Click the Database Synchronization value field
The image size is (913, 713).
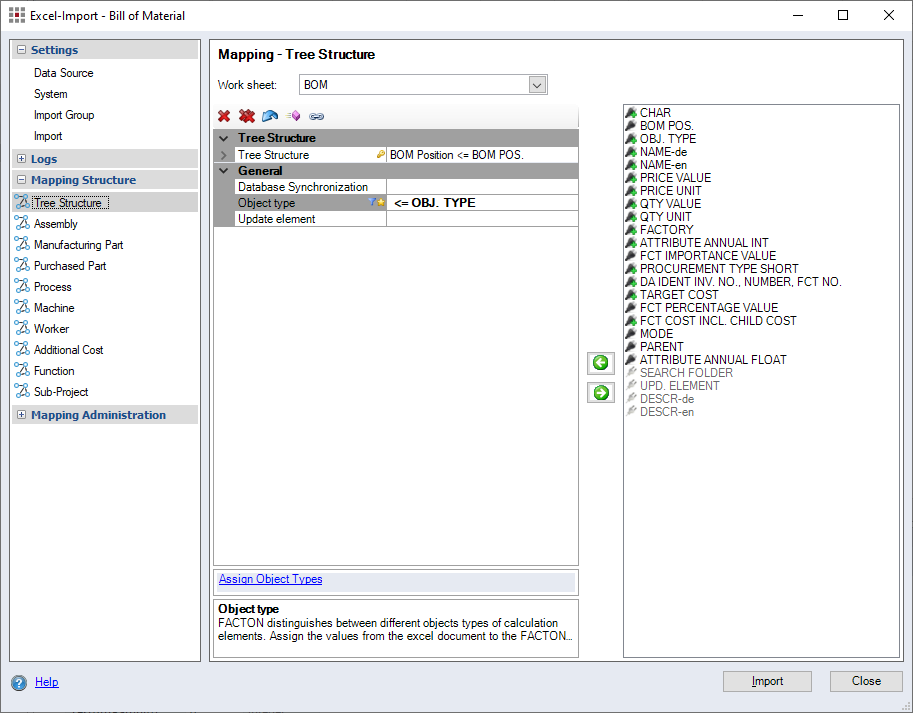pos(481,187)
